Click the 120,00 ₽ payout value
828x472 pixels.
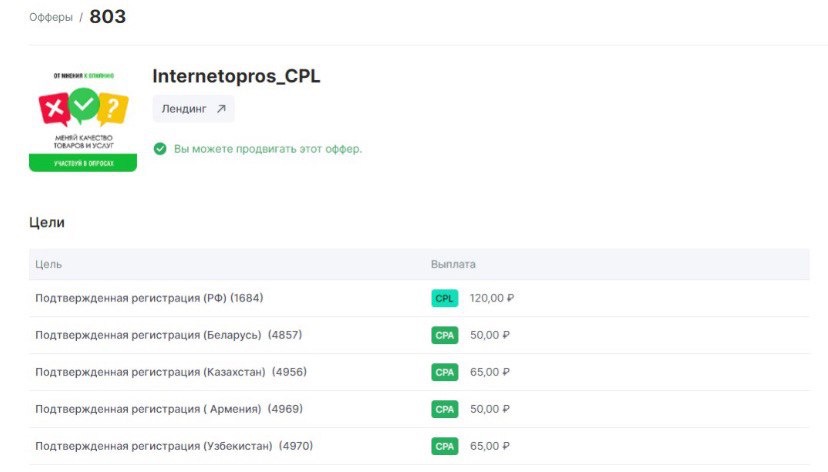click(x=492, y=298)
